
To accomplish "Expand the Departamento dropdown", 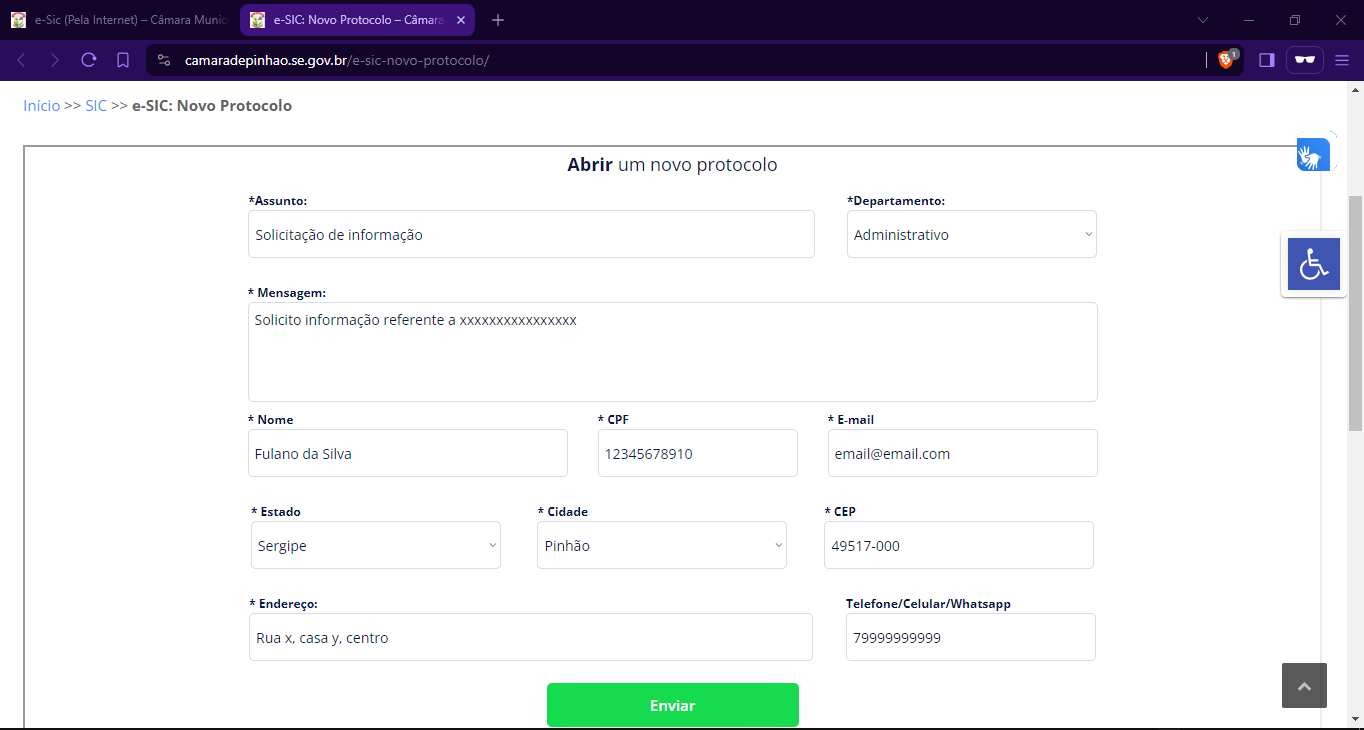I will (971, 235).
